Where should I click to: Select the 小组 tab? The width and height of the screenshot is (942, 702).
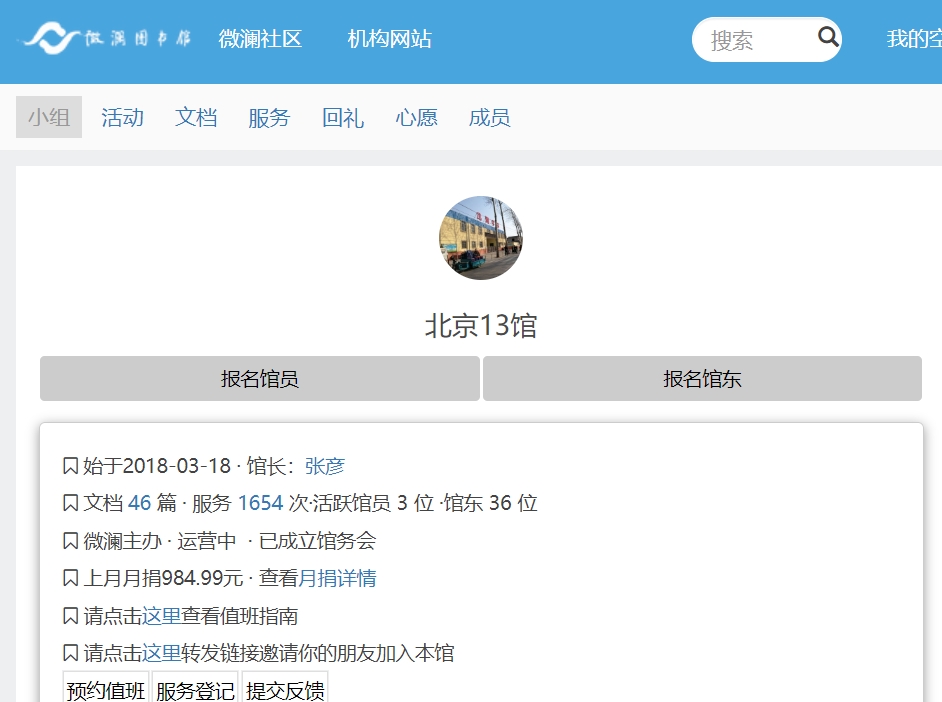49,118
